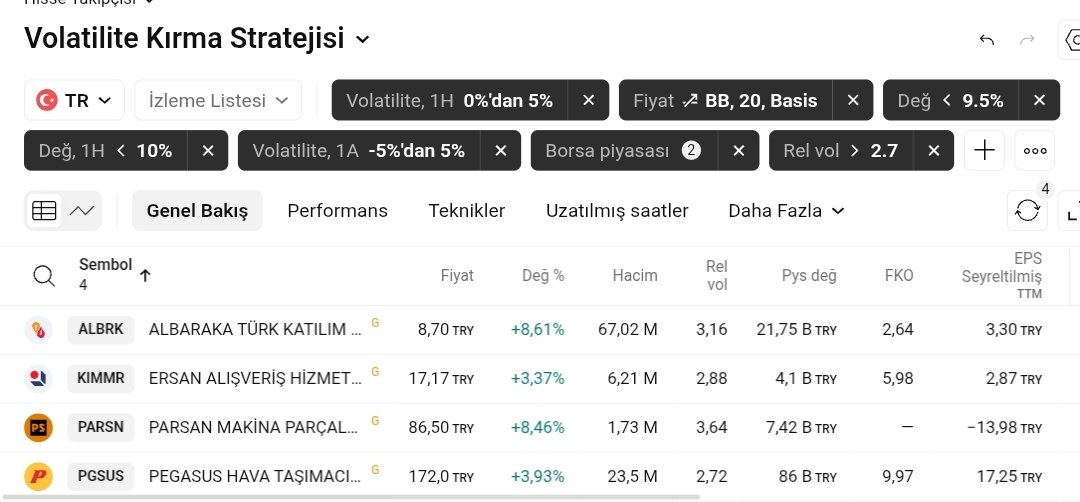Switch to the Performans tab

tap(338, 211)
